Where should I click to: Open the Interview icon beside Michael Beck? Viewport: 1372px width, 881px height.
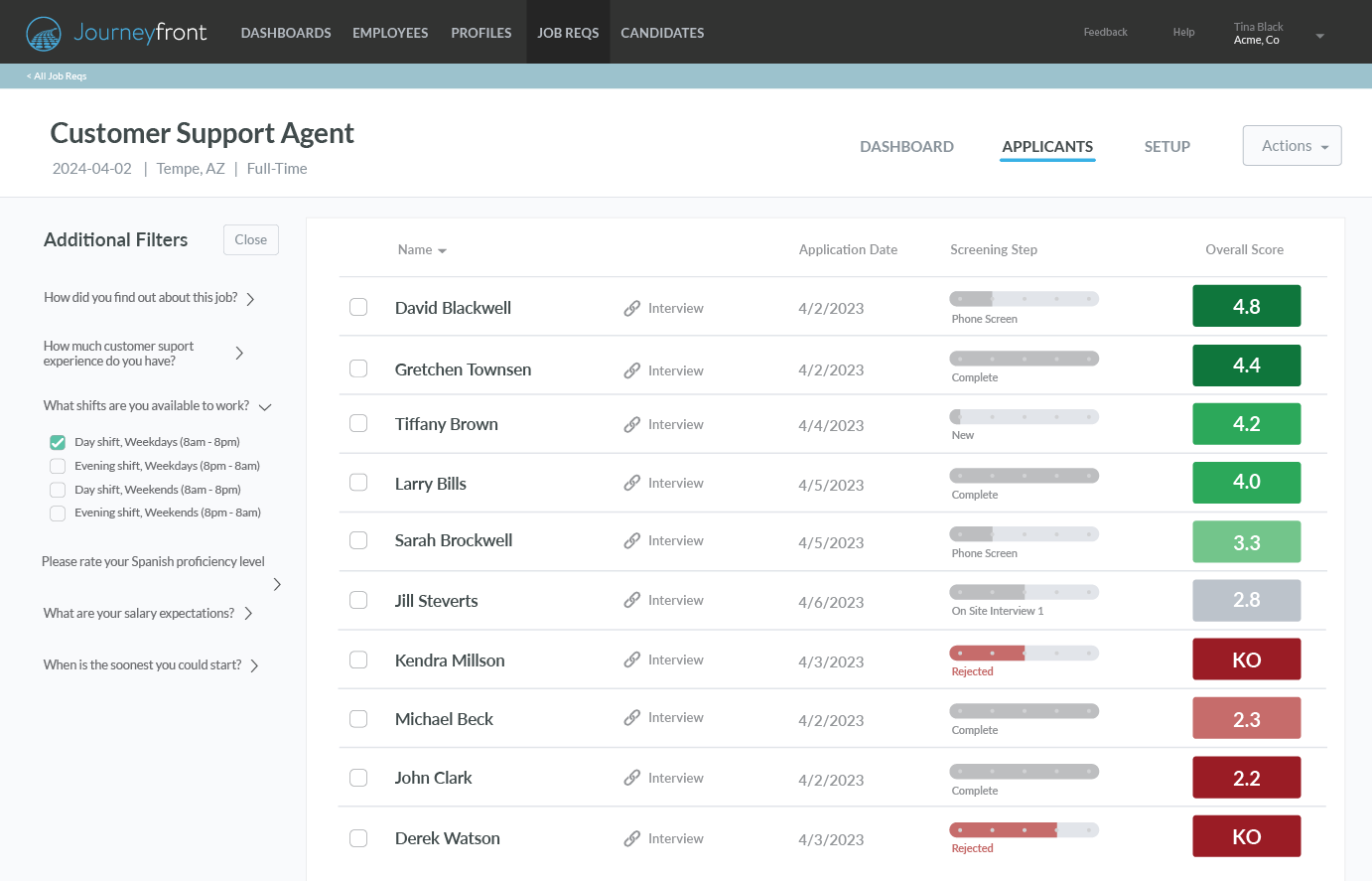632,718
